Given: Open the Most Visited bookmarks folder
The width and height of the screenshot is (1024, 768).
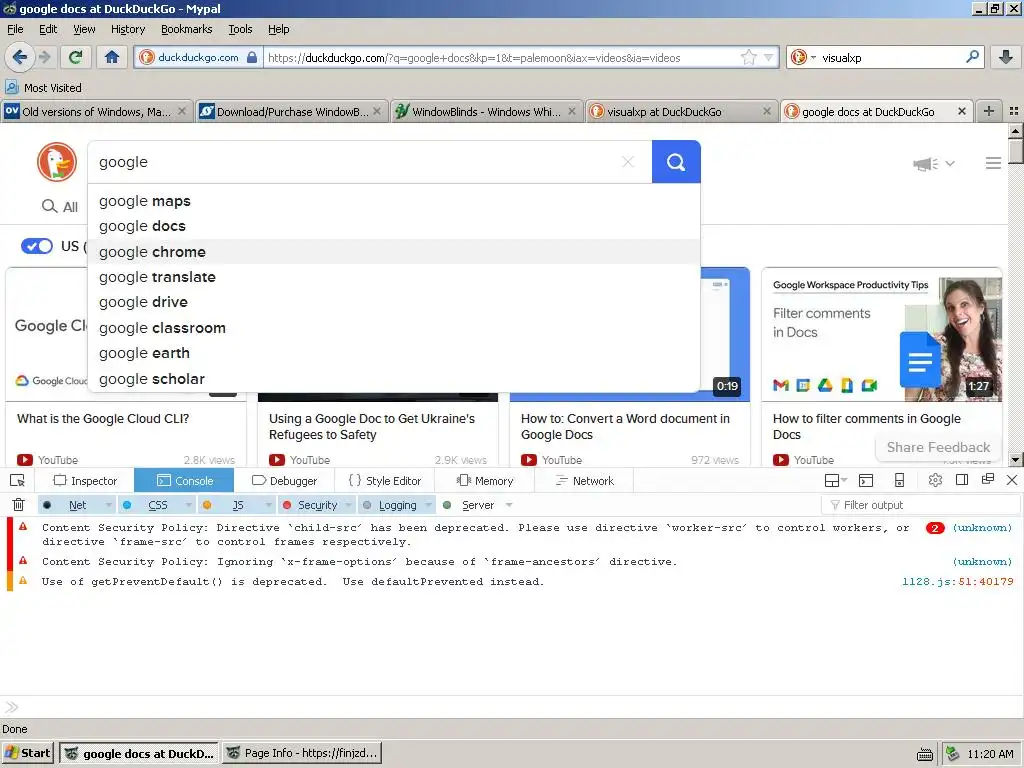Looking at the screenshot, I should click(44, 88).
